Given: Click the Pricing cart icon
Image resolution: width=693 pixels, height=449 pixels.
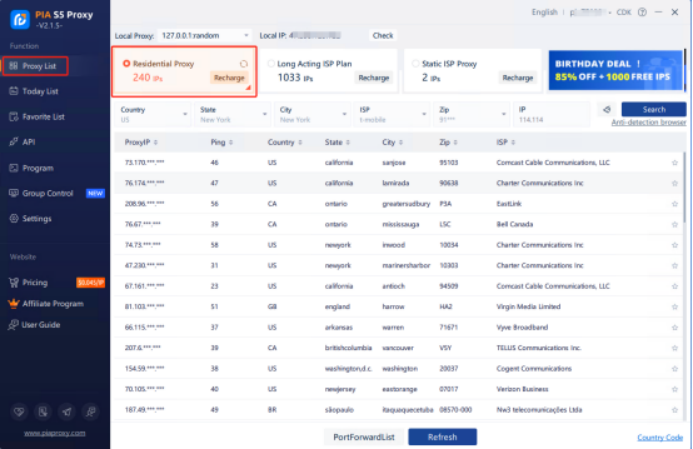Looking at the screenshot, I should [x=14, y=282].
